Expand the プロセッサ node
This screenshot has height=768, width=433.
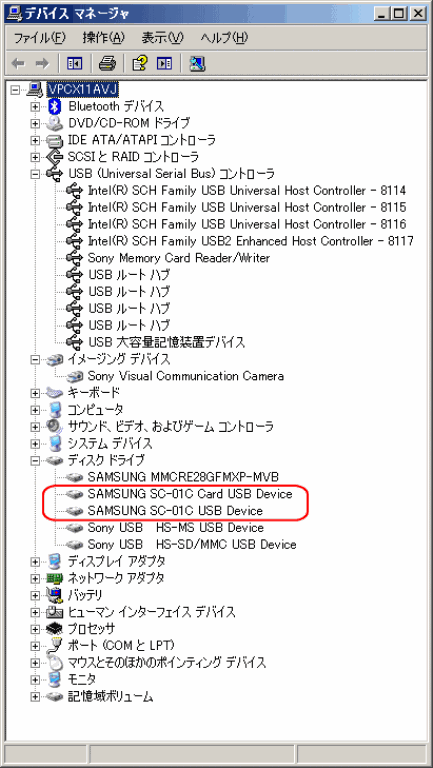coord(35,629)
